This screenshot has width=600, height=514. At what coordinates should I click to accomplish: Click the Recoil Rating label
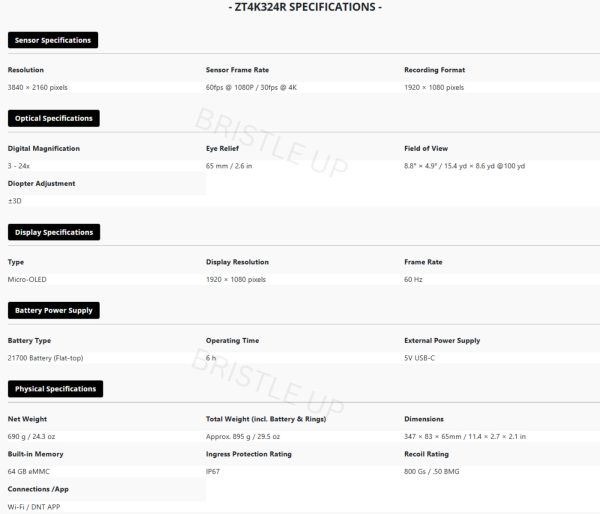(427, 453)
